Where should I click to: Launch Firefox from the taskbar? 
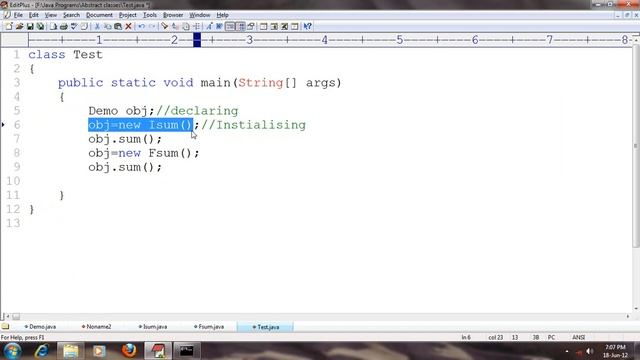(x=129, y=351)
